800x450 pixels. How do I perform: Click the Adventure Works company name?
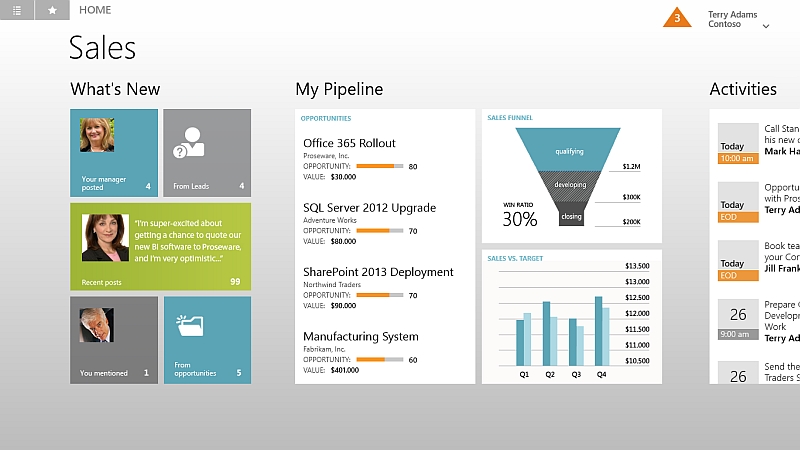(x=330, y=220)
